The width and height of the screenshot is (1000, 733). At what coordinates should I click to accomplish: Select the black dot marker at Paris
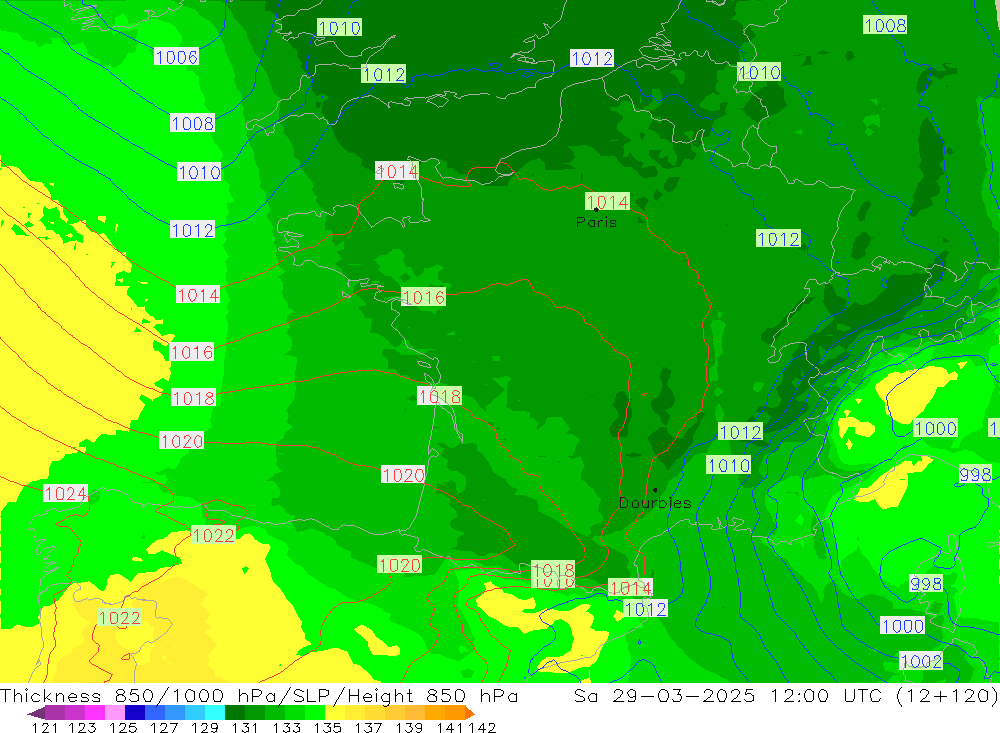click(x=596, y=209)
